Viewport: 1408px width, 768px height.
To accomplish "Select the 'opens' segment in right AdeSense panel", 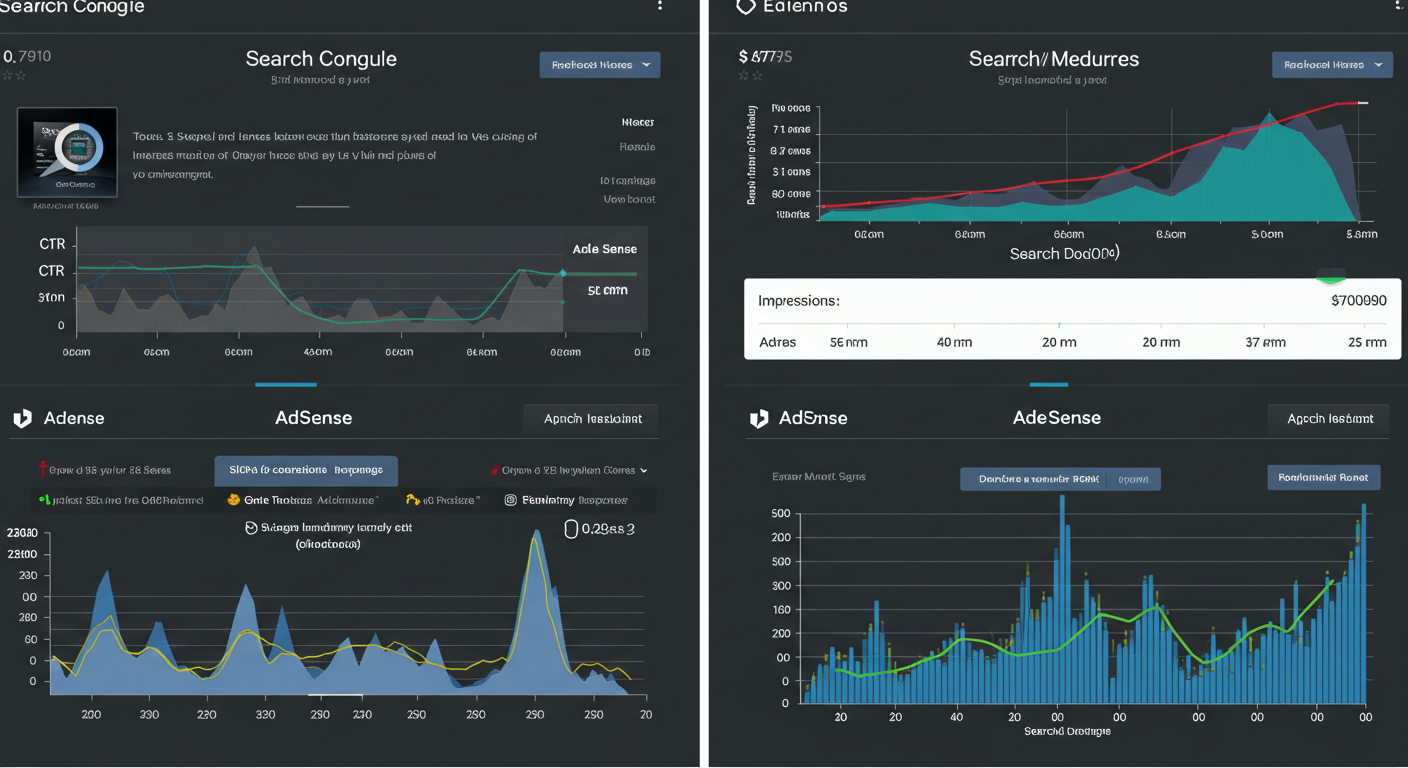I will [x=1135, y=479].
